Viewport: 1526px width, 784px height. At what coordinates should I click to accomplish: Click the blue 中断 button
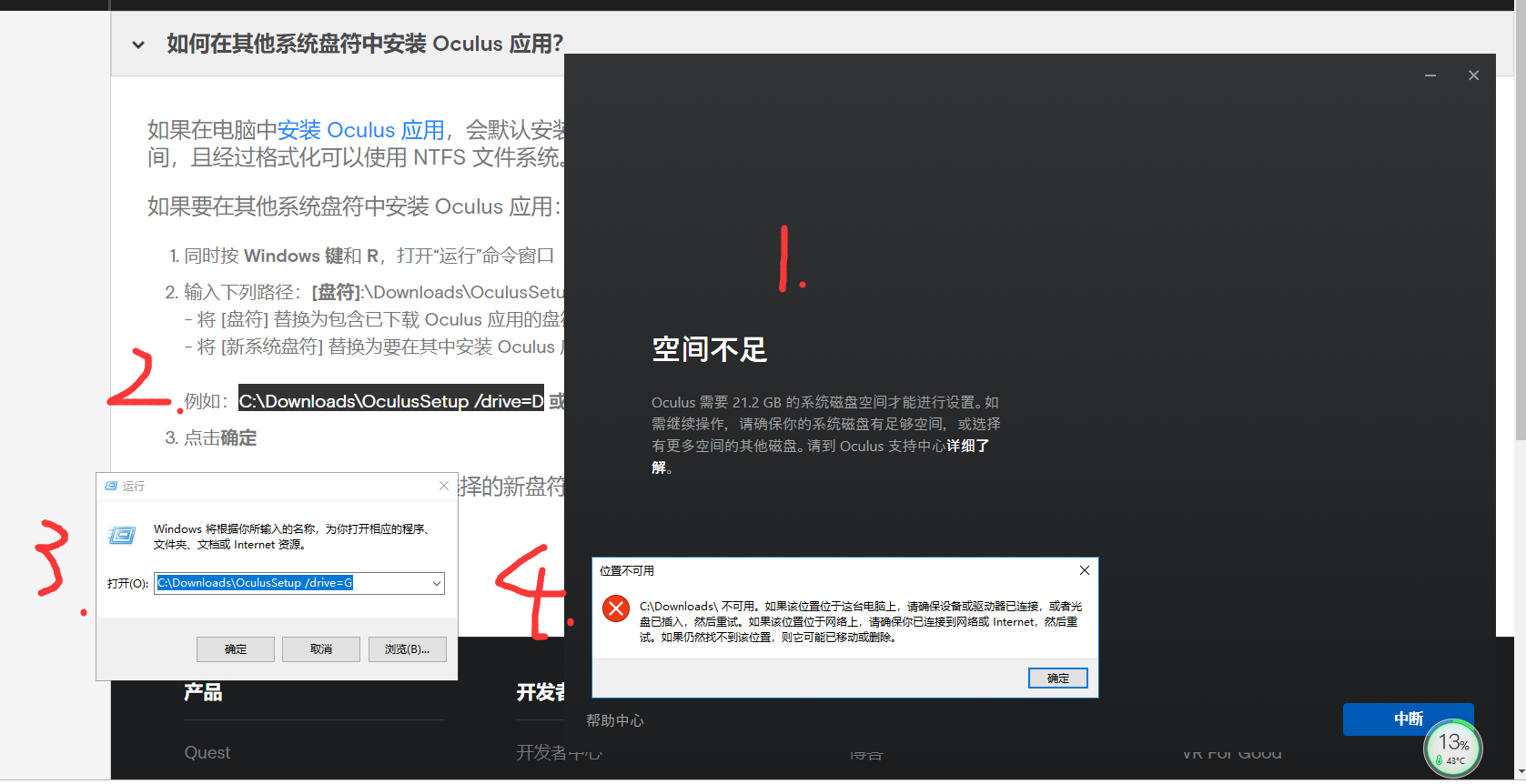(1408, 719)
